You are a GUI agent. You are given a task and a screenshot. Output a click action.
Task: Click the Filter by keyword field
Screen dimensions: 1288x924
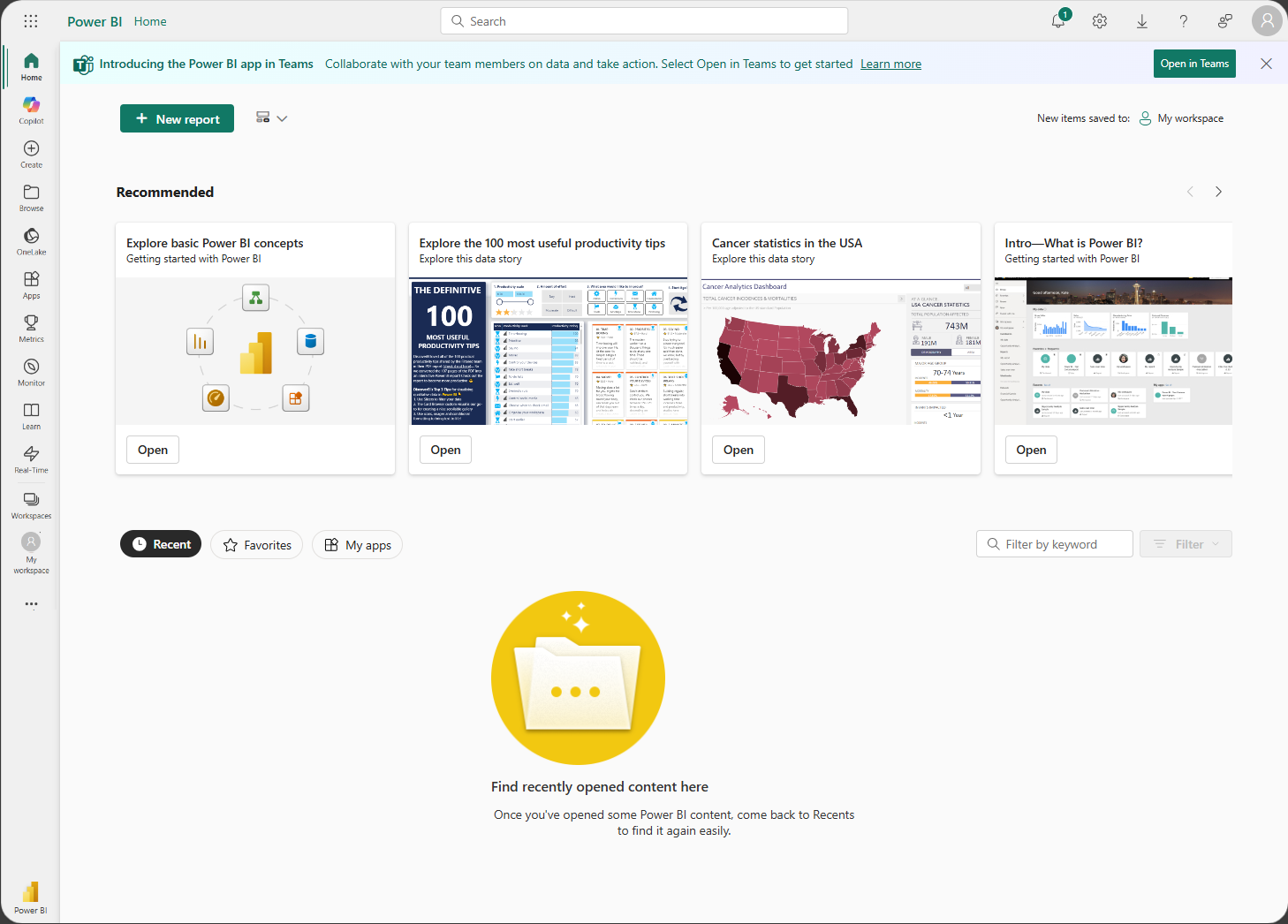click(x=1055, y=544)
